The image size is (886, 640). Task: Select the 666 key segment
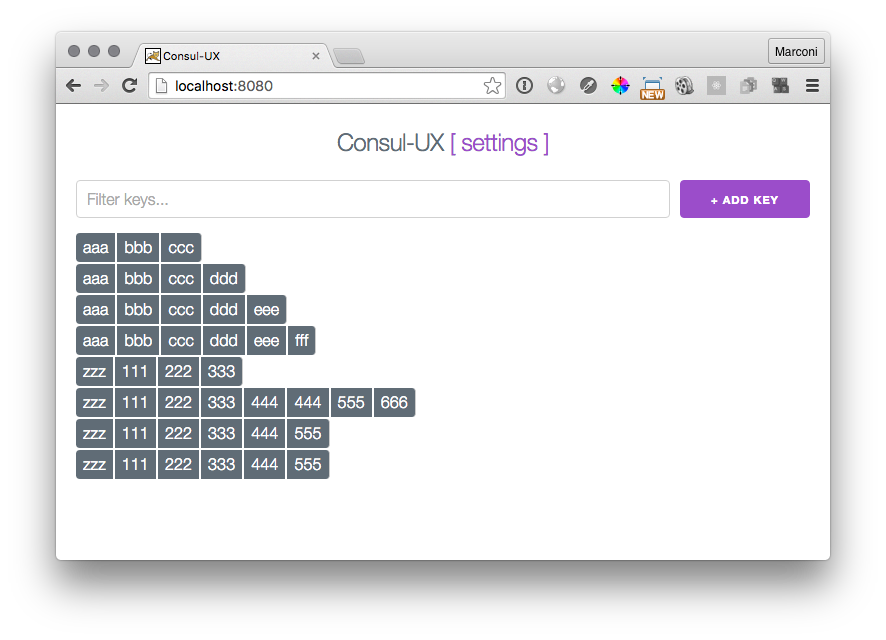click(394, 402)
